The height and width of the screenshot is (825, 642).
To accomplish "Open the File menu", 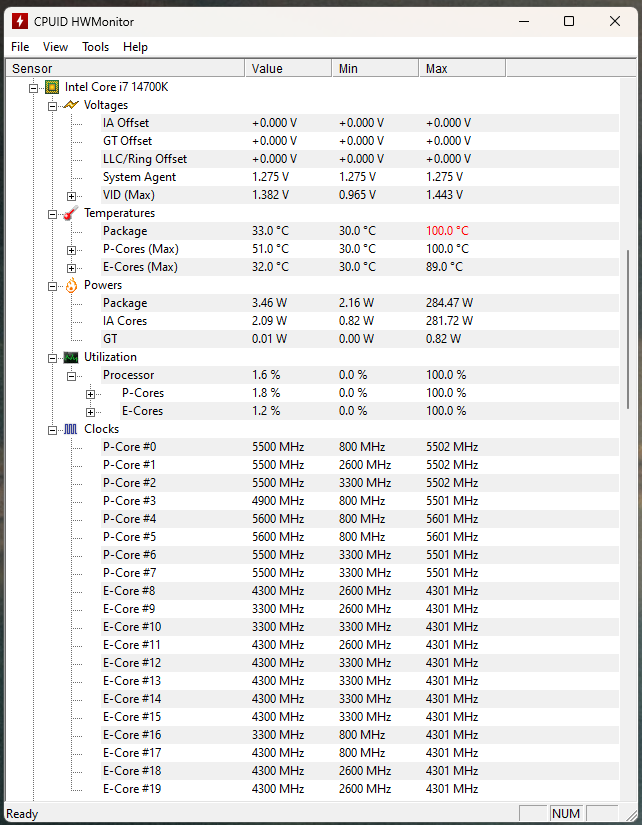I will [20, 47].
